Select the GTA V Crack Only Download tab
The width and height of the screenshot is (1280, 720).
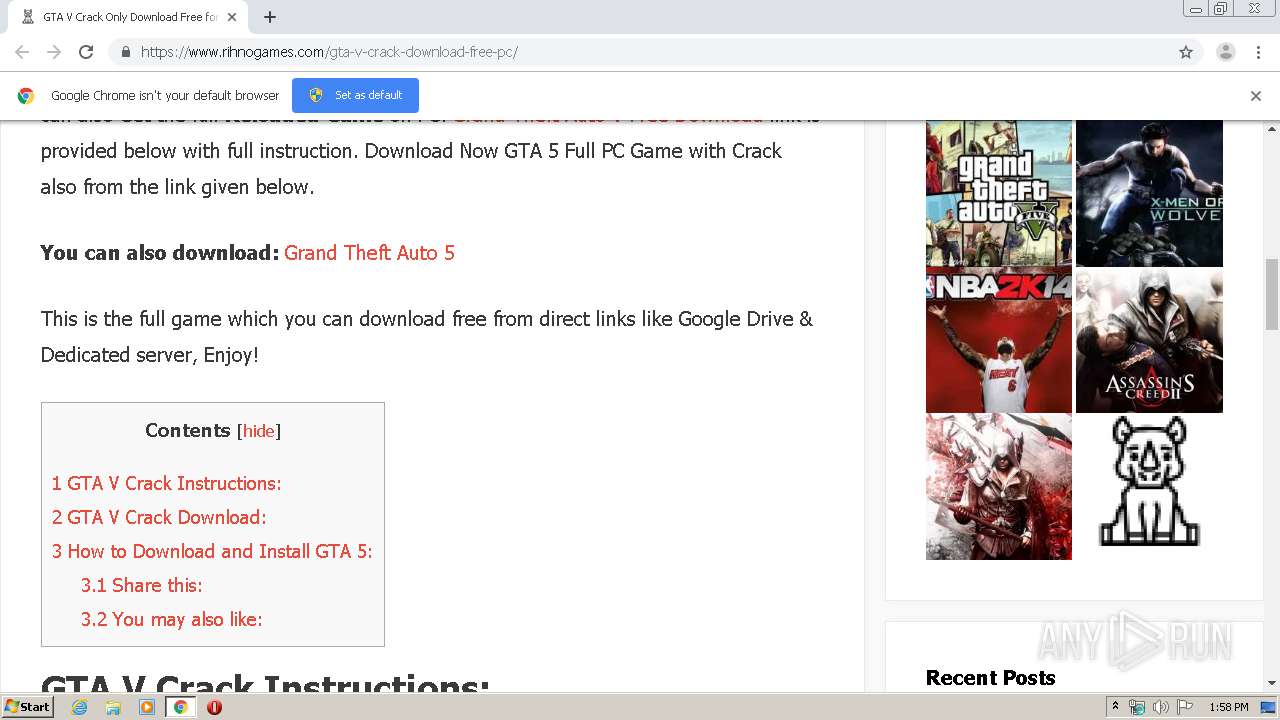click(x=127, y=17)
